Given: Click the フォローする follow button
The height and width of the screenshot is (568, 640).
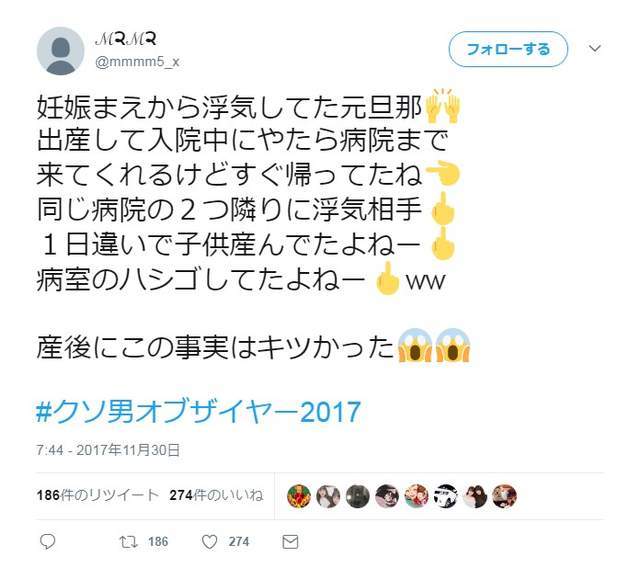Looking at the screenshot, I should point(508,49).
